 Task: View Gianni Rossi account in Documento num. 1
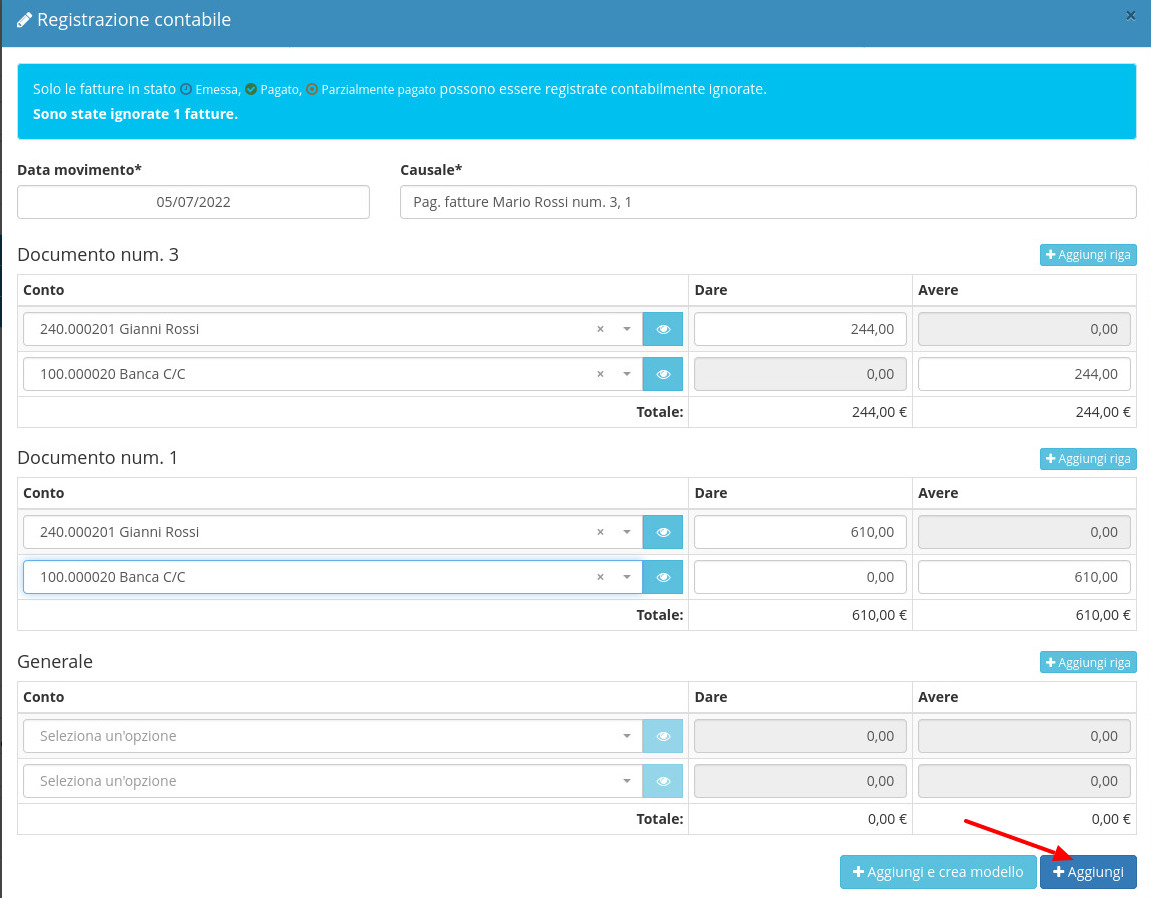662,532
